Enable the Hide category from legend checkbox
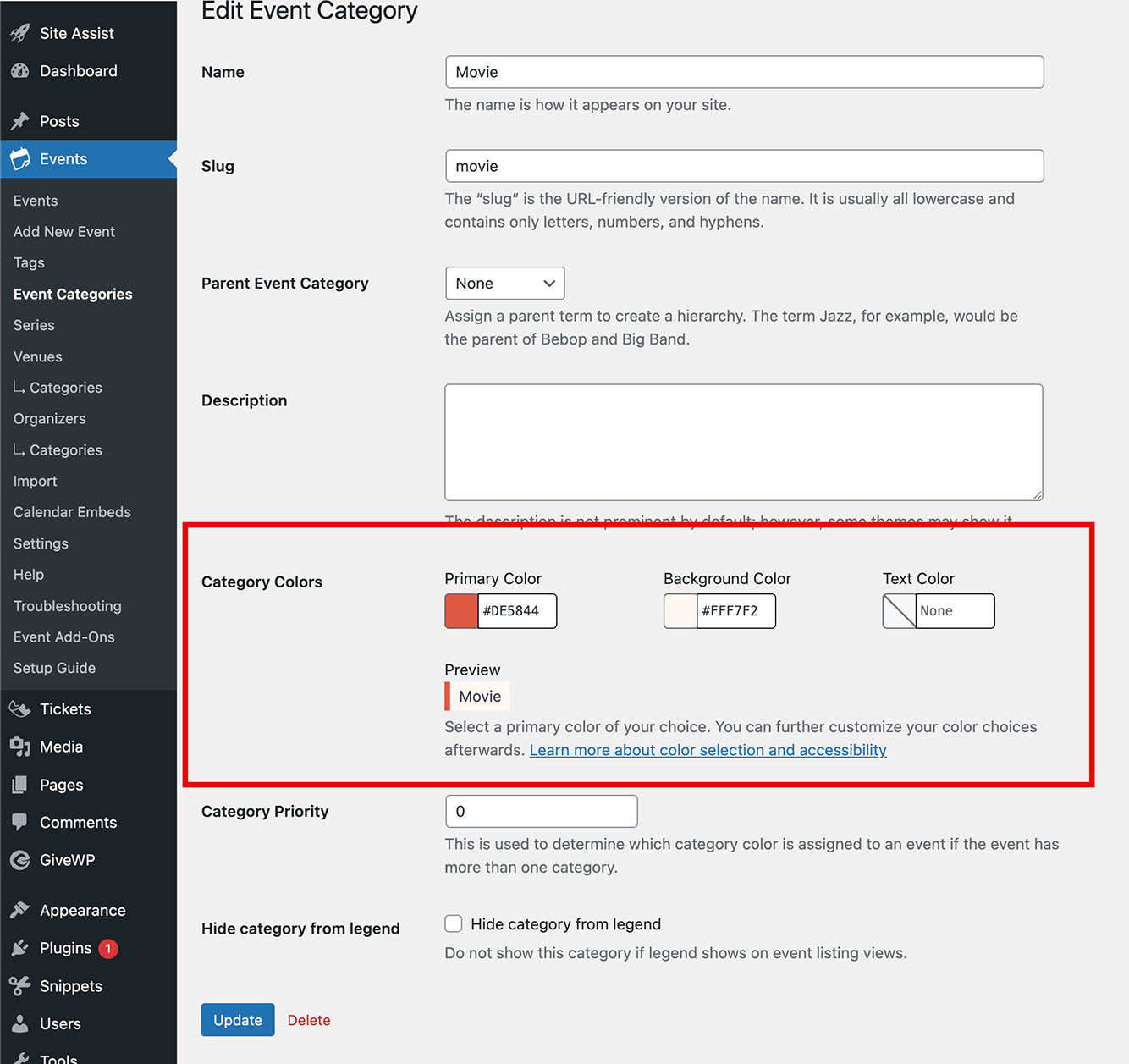 pyautogui.click(x=454, y=923)
